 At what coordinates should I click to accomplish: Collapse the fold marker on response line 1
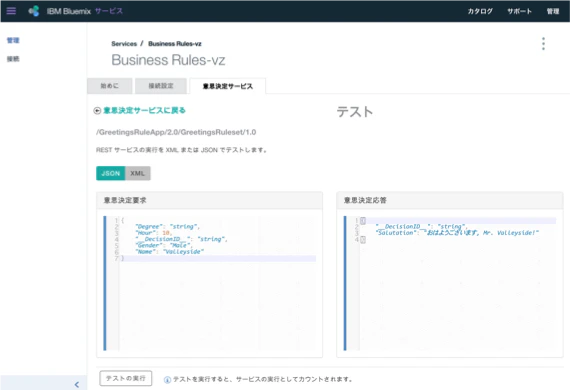click(x=363, y=220)
